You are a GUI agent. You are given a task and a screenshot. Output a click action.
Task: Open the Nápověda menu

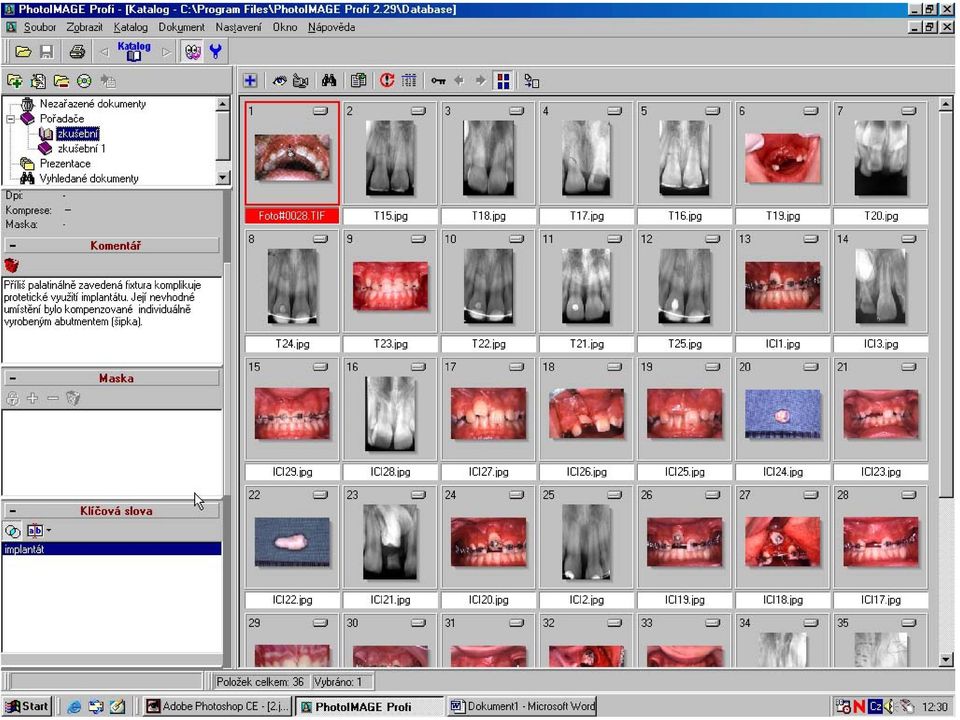coord(331,28)
